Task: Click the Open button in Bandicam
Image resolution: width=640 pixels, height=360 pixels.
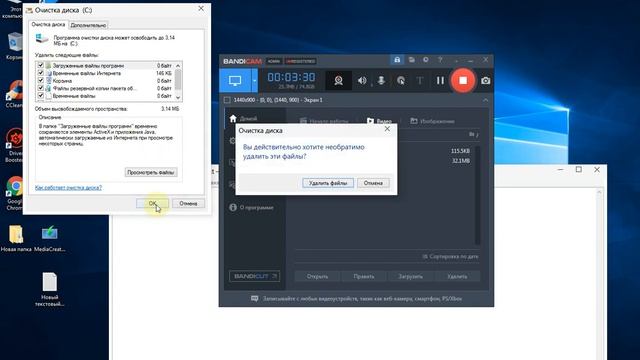Action: 318,276
